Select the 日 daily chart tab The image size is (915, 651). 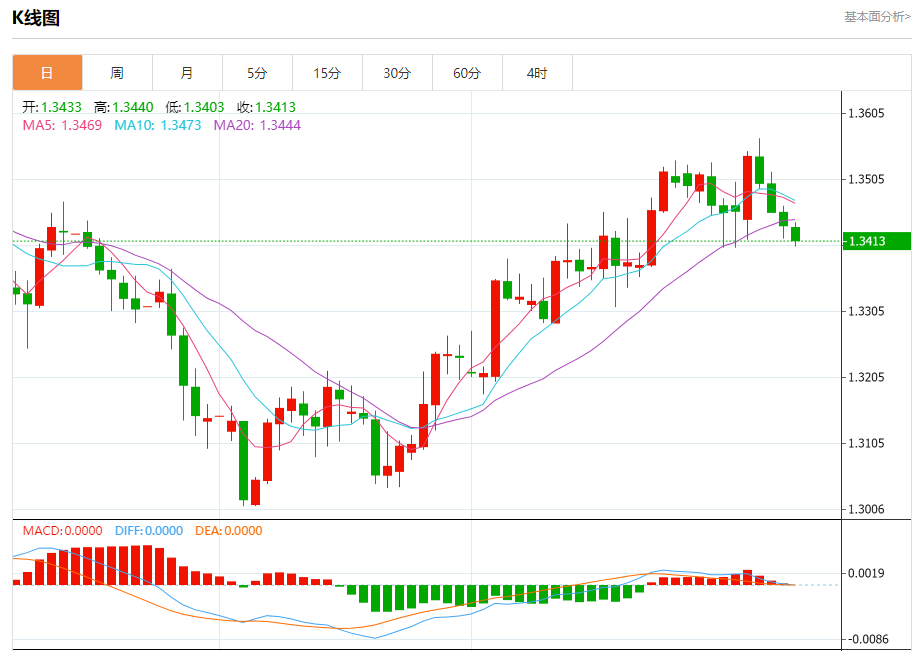(x=47, y=73)
